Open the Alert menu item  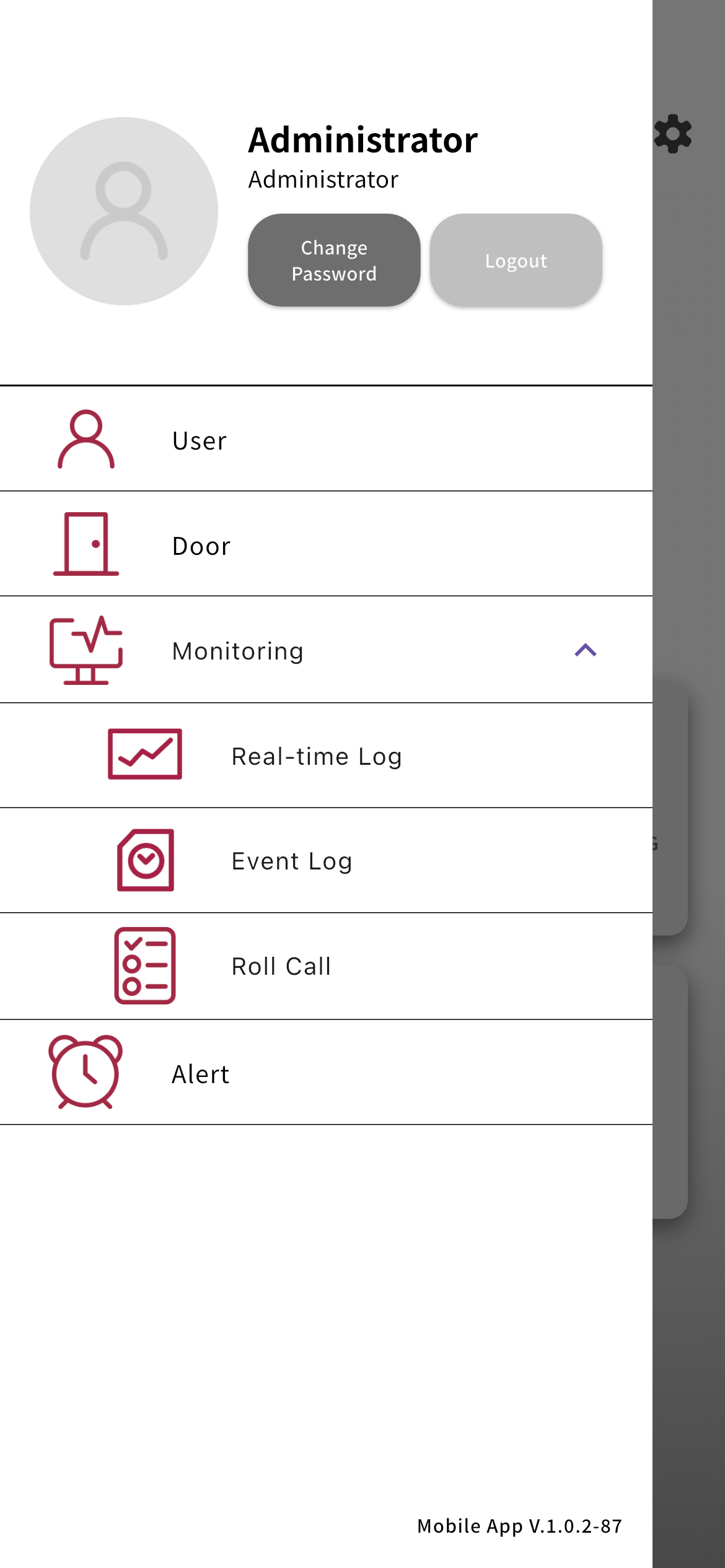pos(326,1073)
